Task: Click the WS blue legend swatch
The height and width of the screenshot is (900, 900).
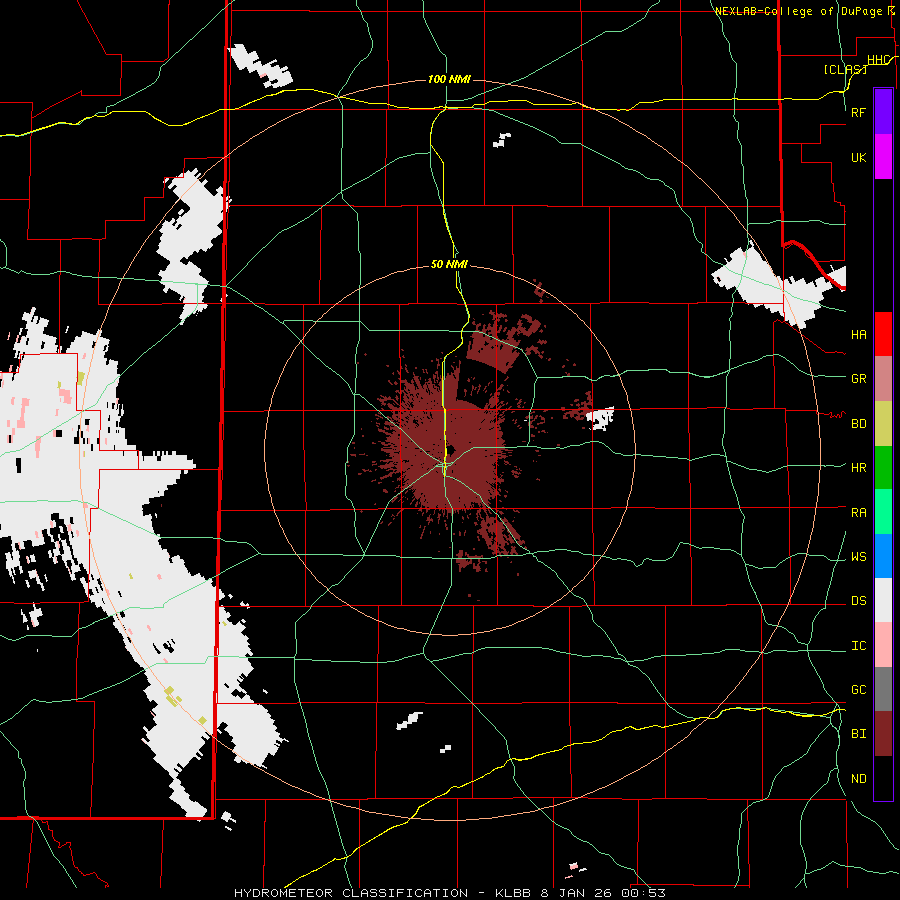Action: [x=883, y=556]
